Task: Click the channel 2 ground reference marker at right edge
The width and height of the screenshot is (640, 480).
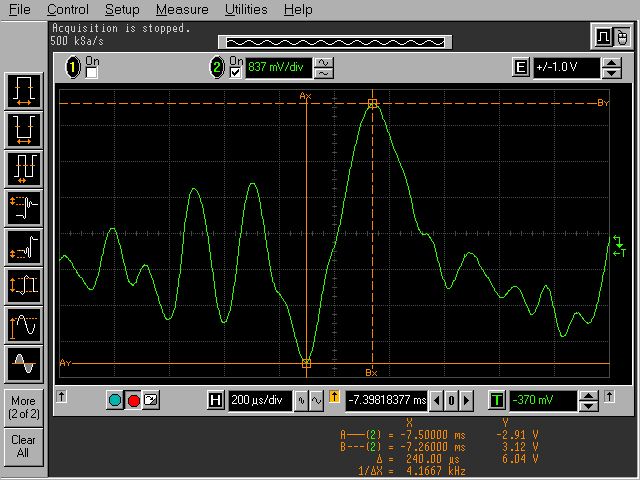Action: [618, 241]
